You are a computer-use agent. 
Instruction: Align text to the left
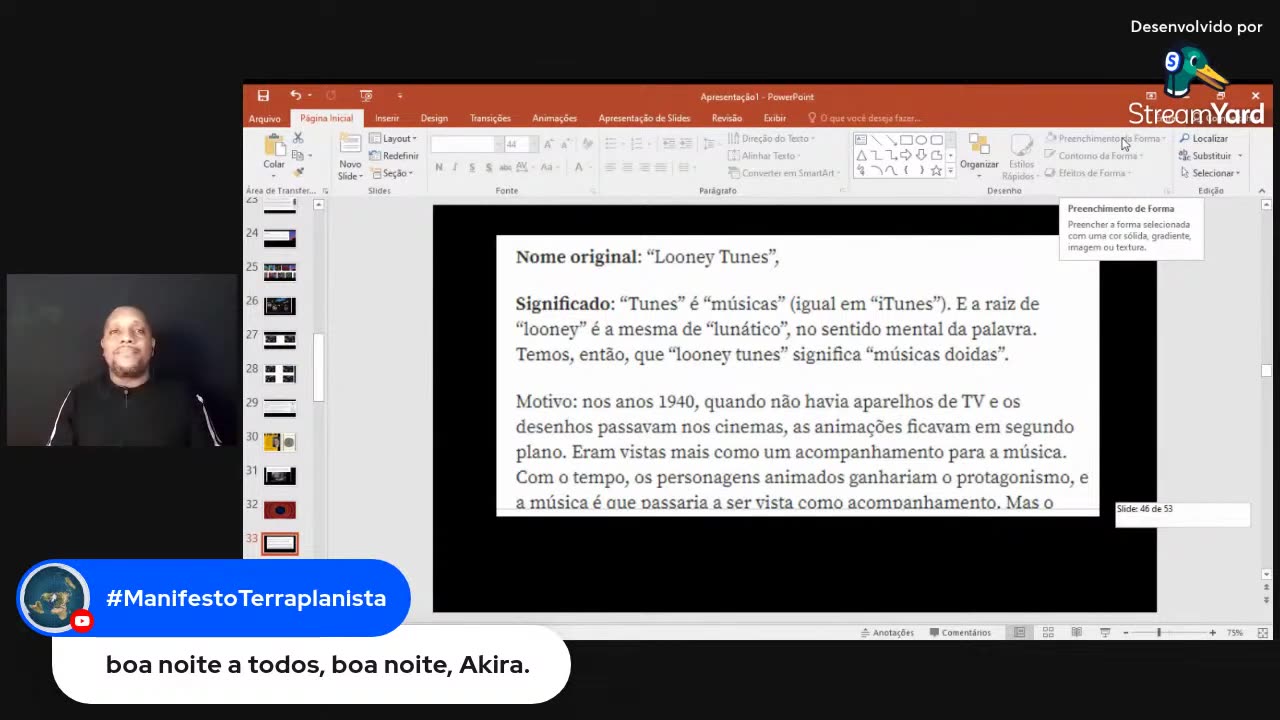611,167
